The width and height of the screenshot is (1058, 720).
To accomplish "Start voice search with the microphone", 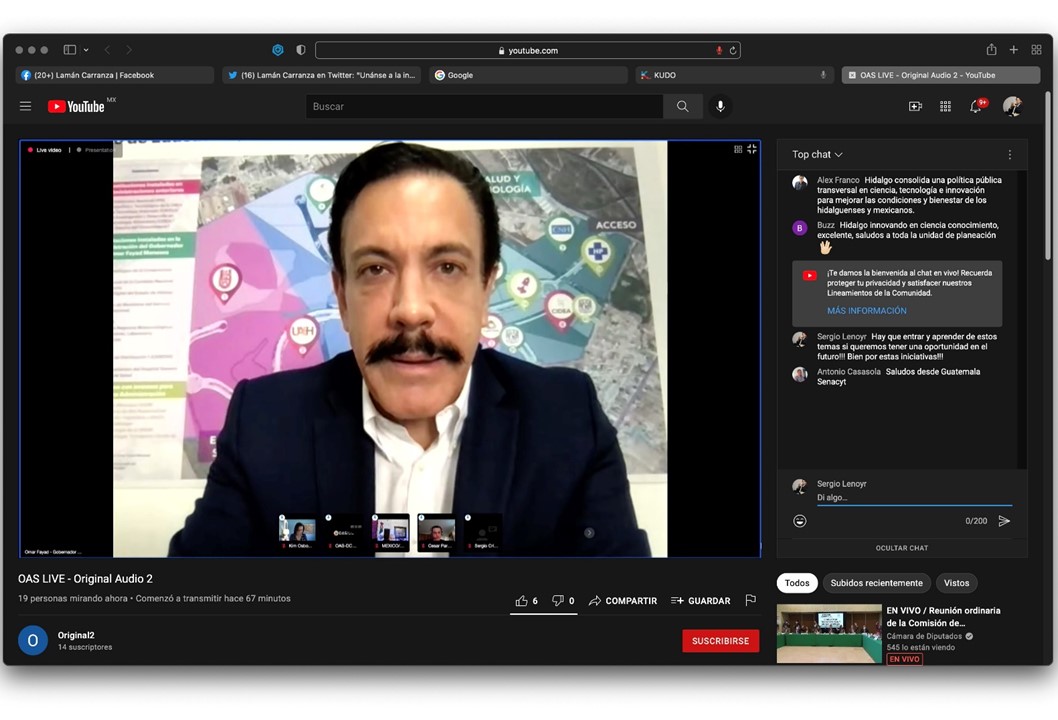I will [x=721, y=107].
